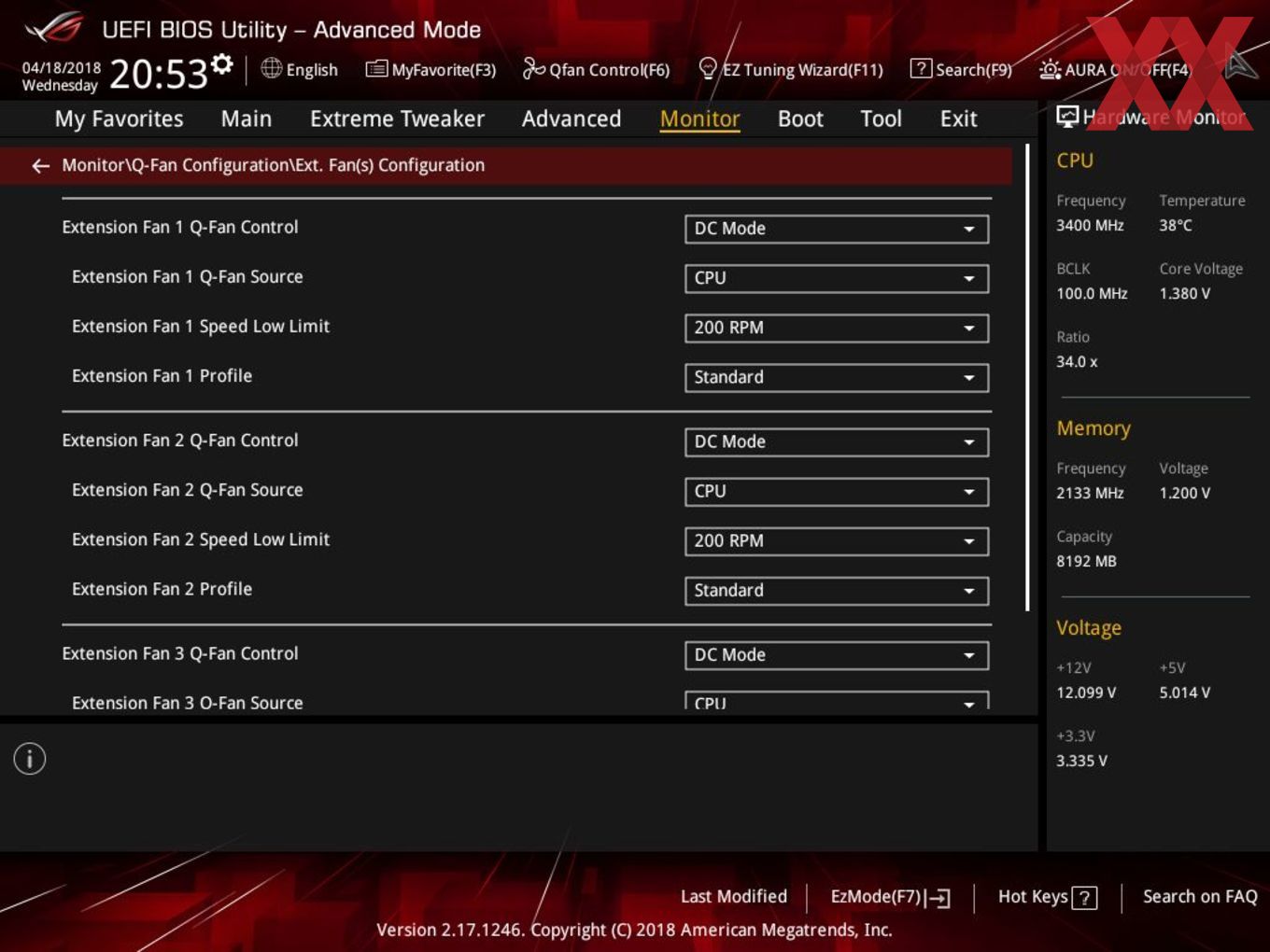Open Hot Keys help

(1047, 897)
